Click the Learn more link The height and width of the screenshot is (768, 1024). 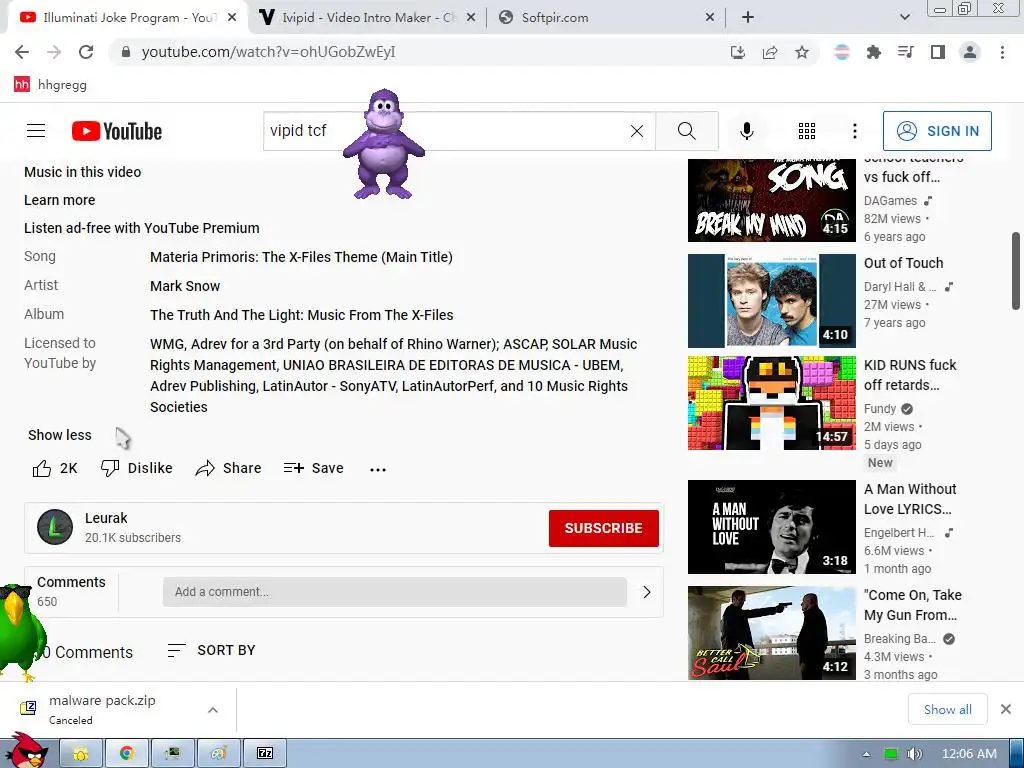59,200
